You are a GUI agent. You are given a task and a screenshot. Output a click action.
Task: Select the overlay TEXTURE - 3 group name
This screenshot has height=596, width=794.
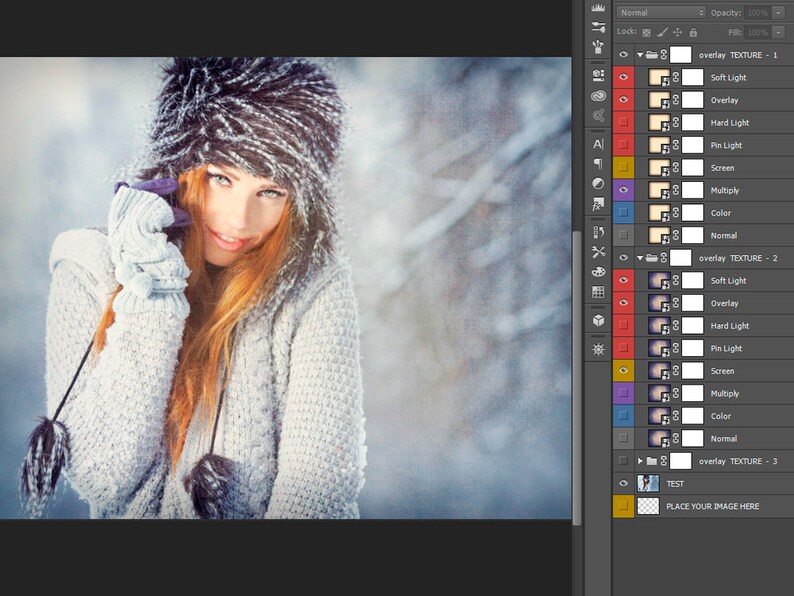pyautogui.click(x=738, y=461)
